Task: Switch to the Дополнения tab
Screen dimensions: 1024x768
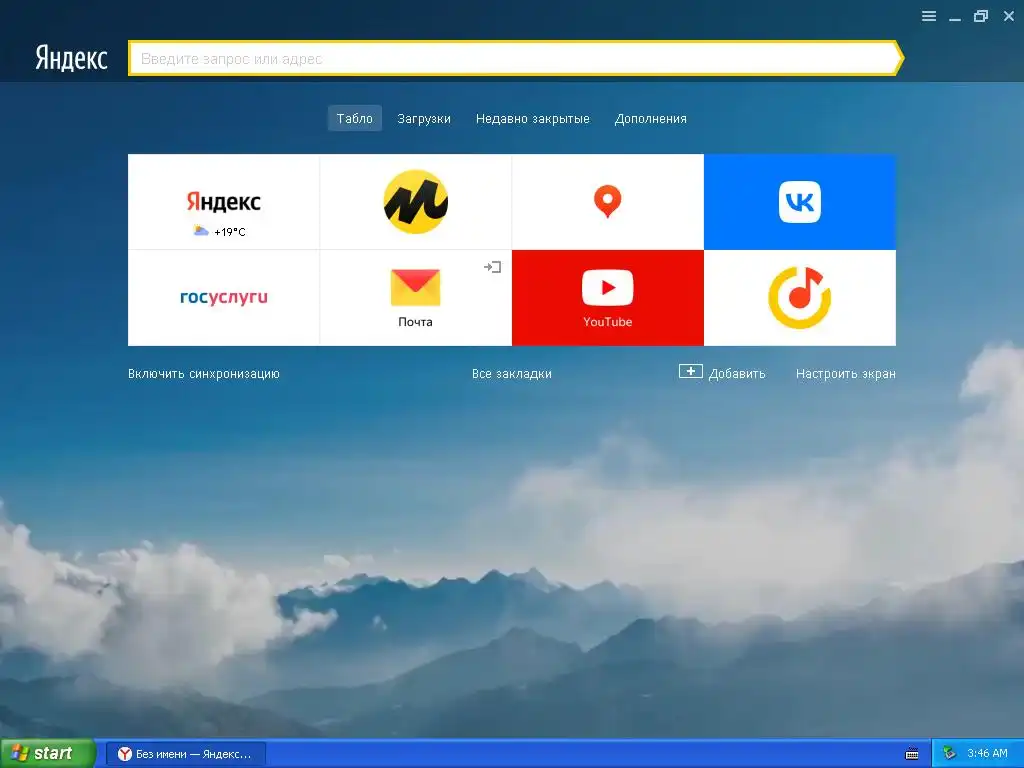Action: coord(650,118)
